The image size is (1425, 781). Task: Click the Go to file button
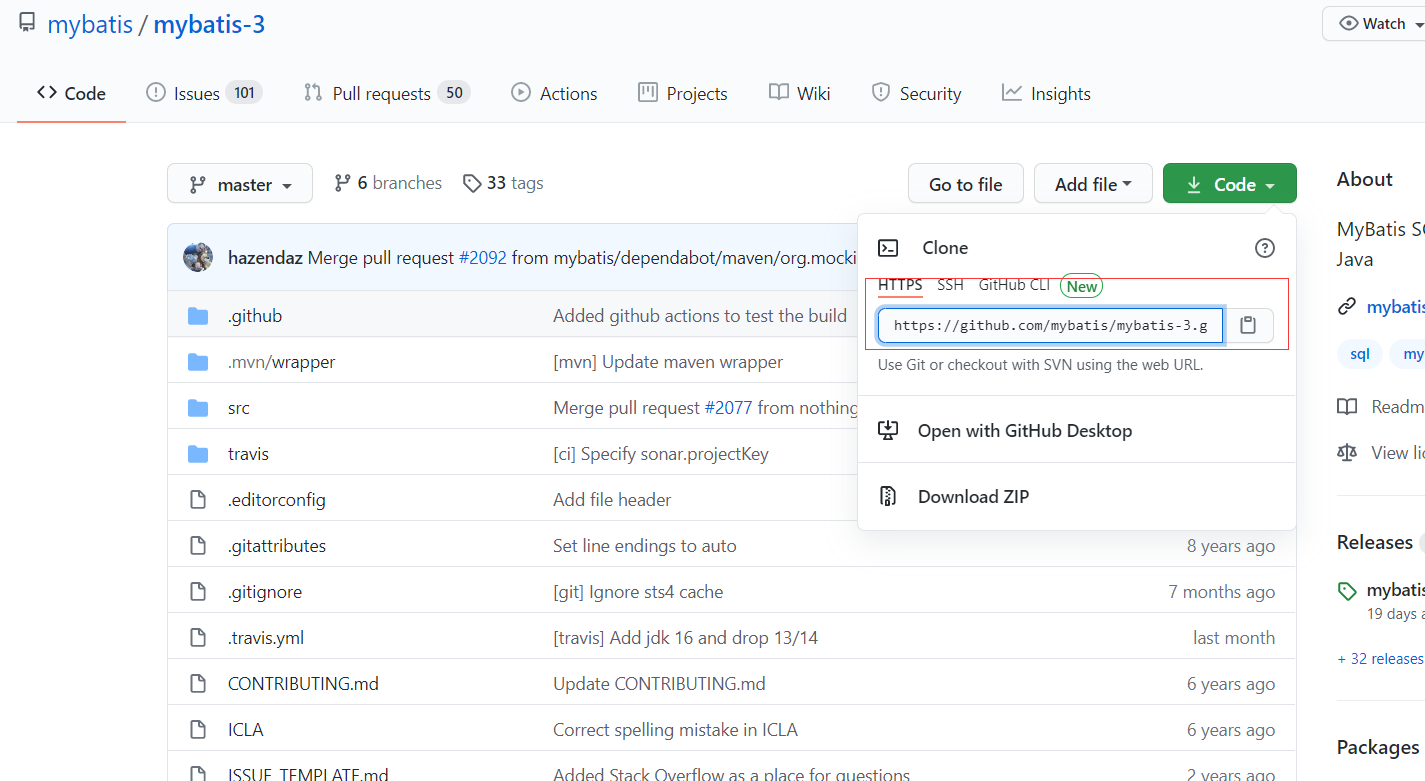966,184
